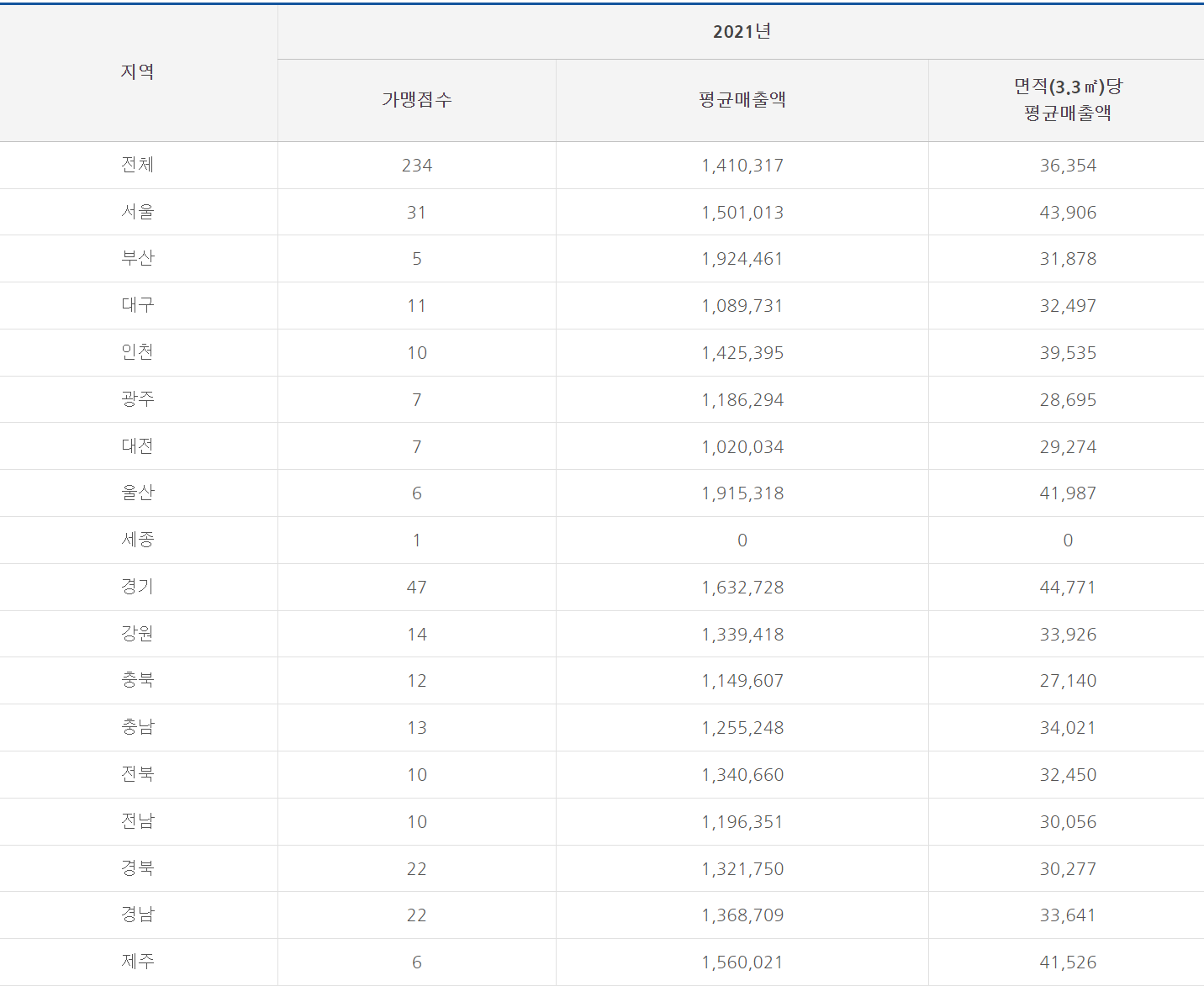Select the 충남 region cell
The width and height of the screenshot is (1204, 986).
[138, 727]
